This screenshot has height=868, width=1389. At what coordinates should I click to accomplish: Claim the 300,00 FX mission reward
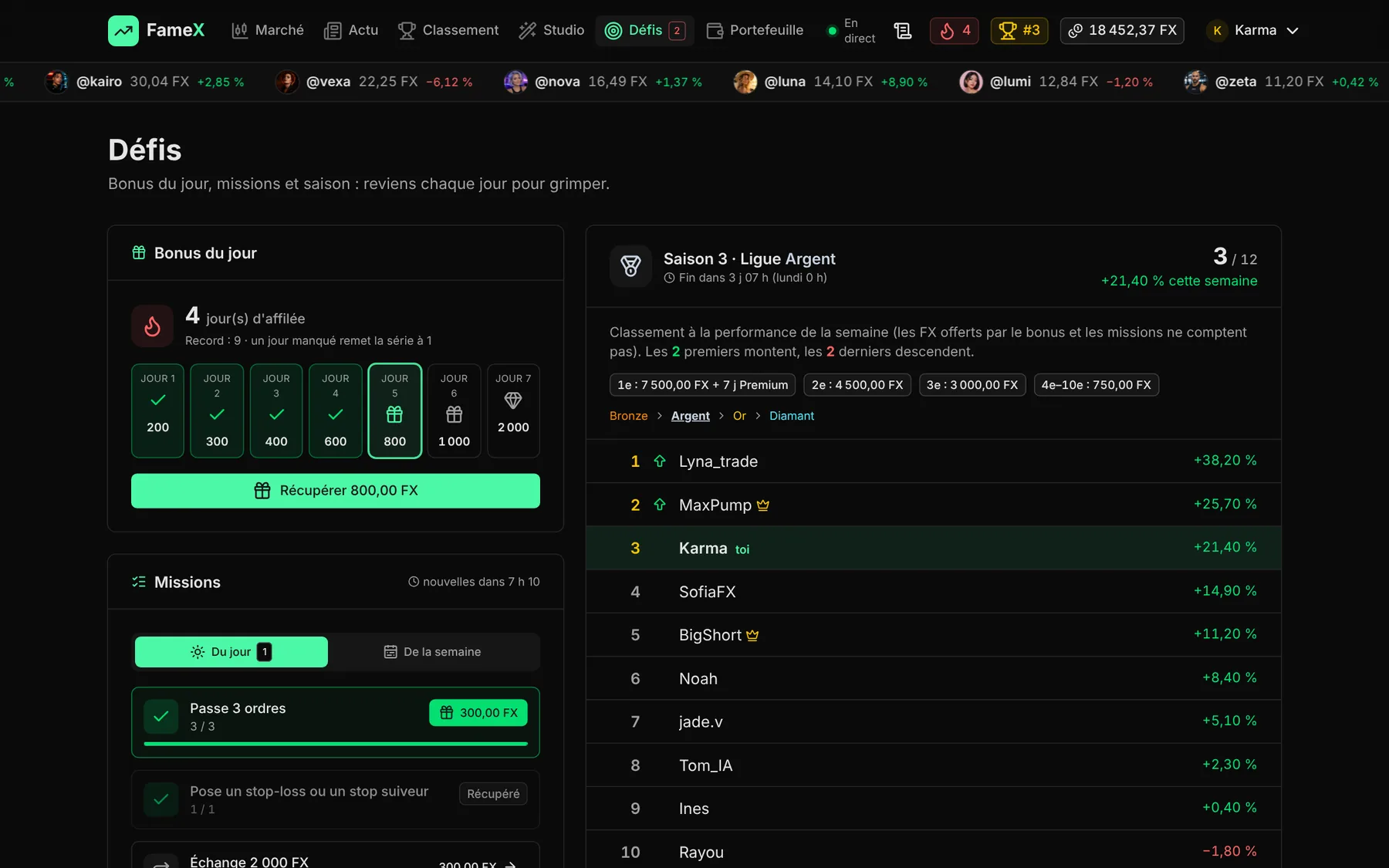478,713
